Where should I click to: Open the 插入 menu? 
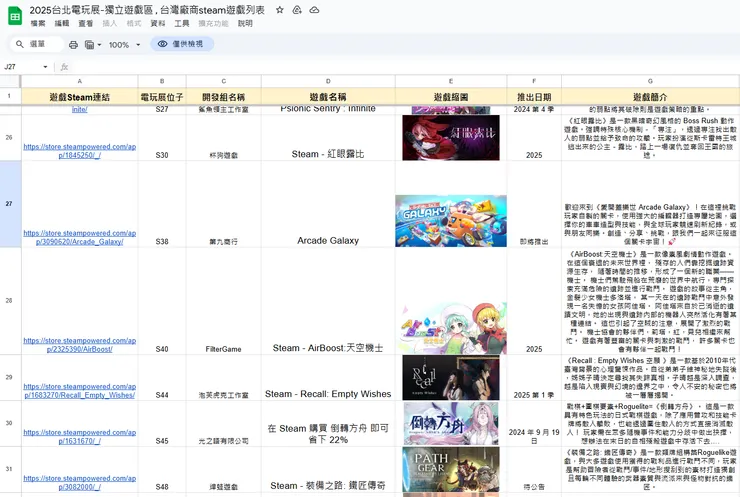pos(109,24)
